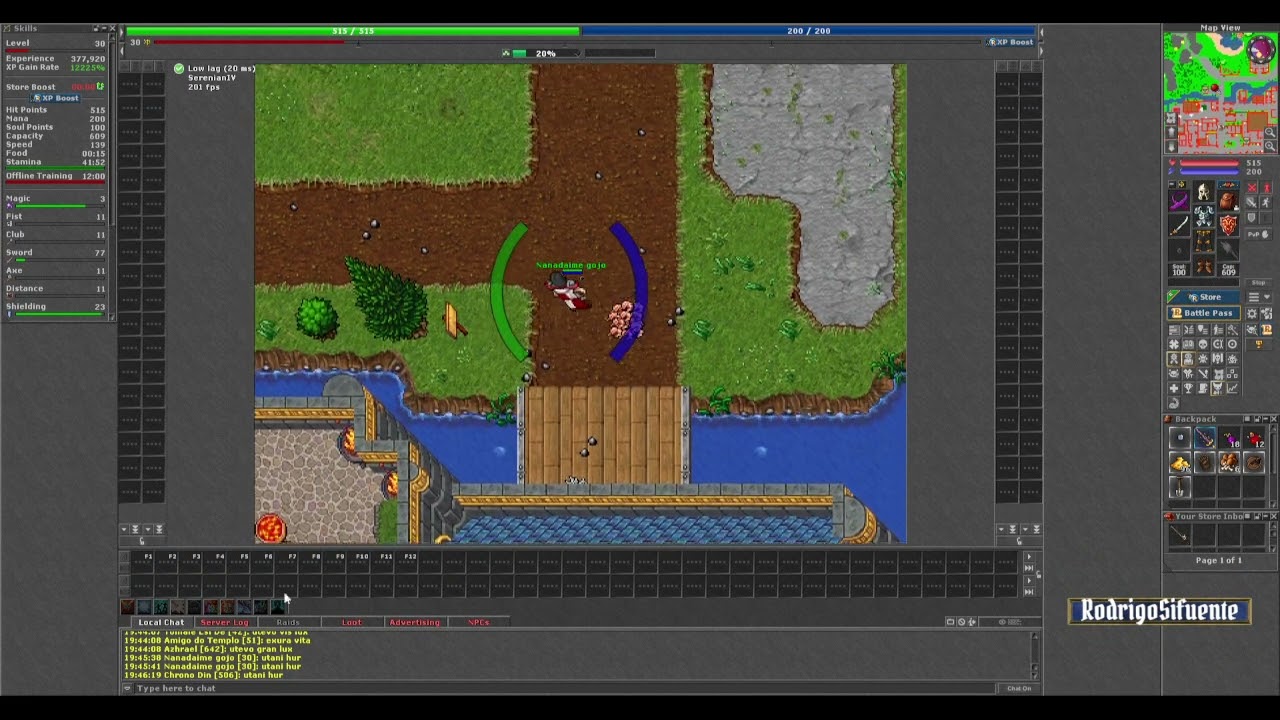Open the Store button
This screenshot has width=1280, height=720.
click(x=1205, y=297)
